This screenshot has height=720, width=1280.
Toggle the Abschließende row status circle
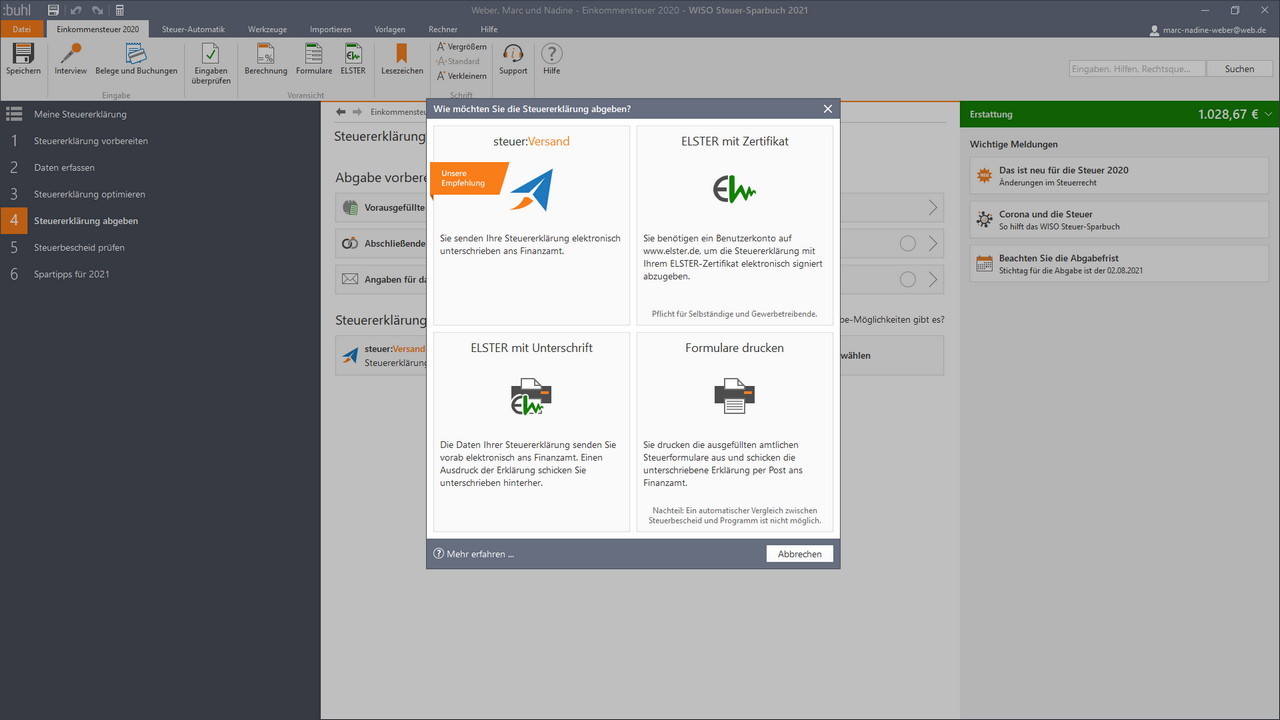point(908,244)
